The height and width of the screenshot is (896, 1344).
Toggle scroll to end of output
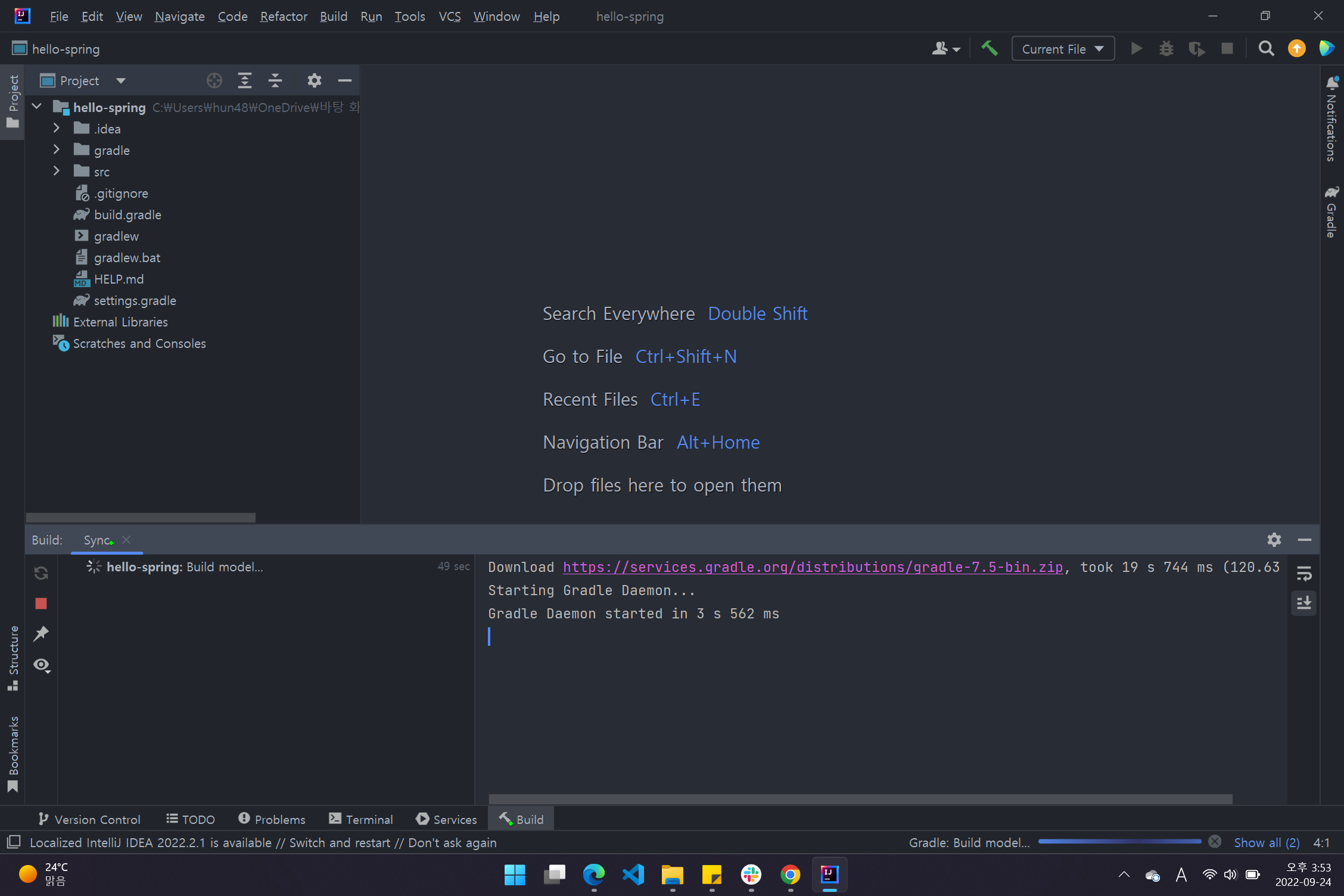coord(1303,603)
